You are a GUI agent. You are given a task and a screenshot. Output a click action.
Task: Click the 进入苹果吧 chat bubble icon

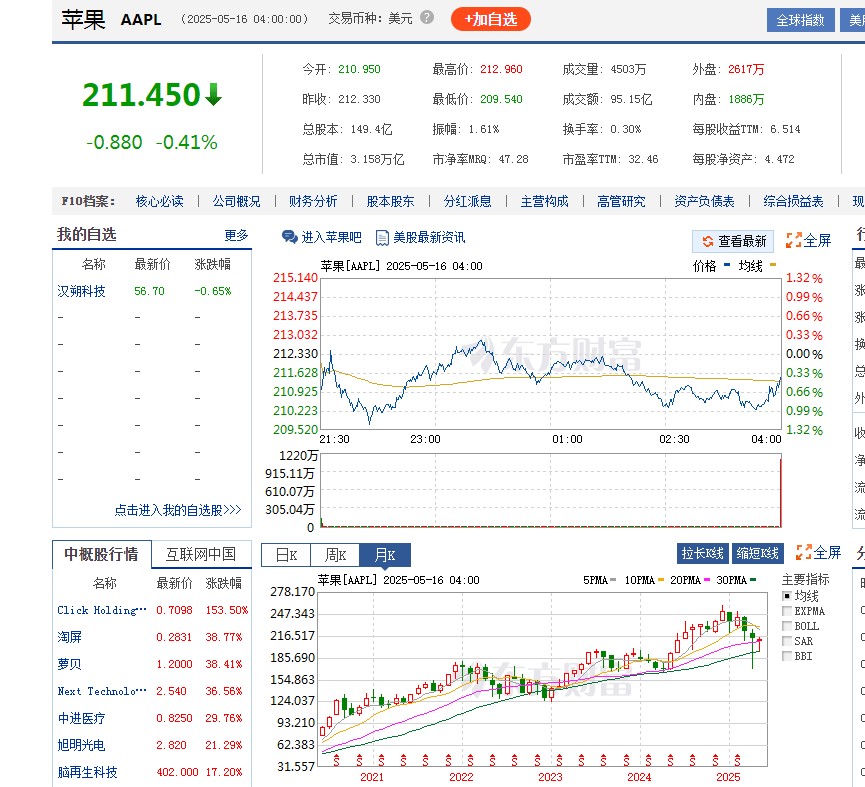[290, 237]
